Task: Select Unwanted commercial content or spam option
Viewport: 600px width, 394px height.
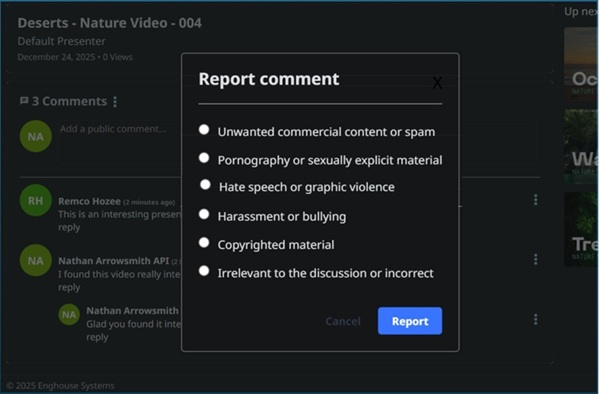Action: click(x=204, y=130)
